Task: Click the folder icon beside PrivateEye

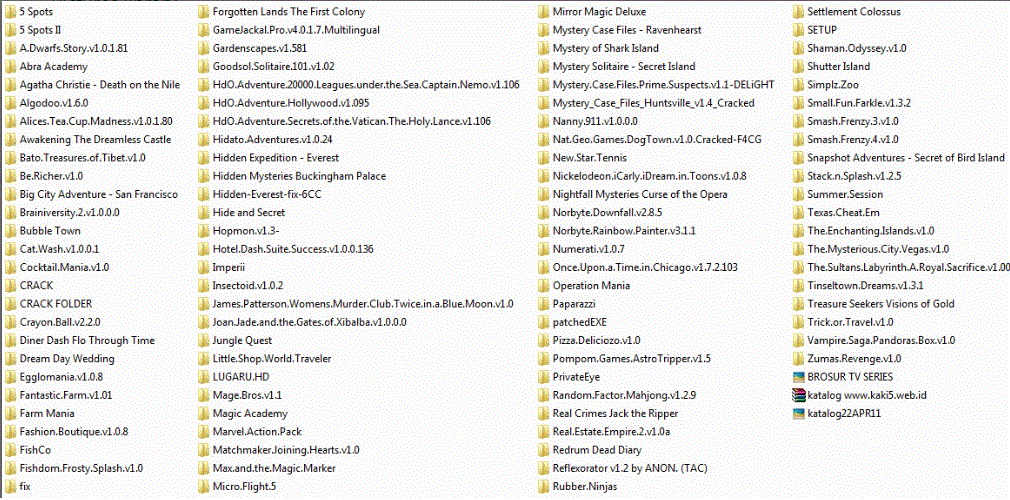Action: (x=543, y=377)
